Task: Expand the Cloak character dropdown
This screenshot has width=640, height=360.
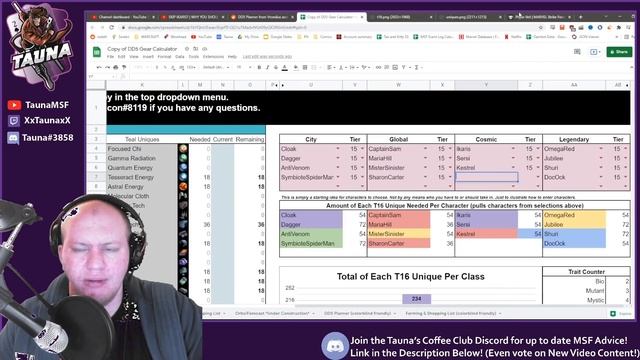Action: pos(338,149)
